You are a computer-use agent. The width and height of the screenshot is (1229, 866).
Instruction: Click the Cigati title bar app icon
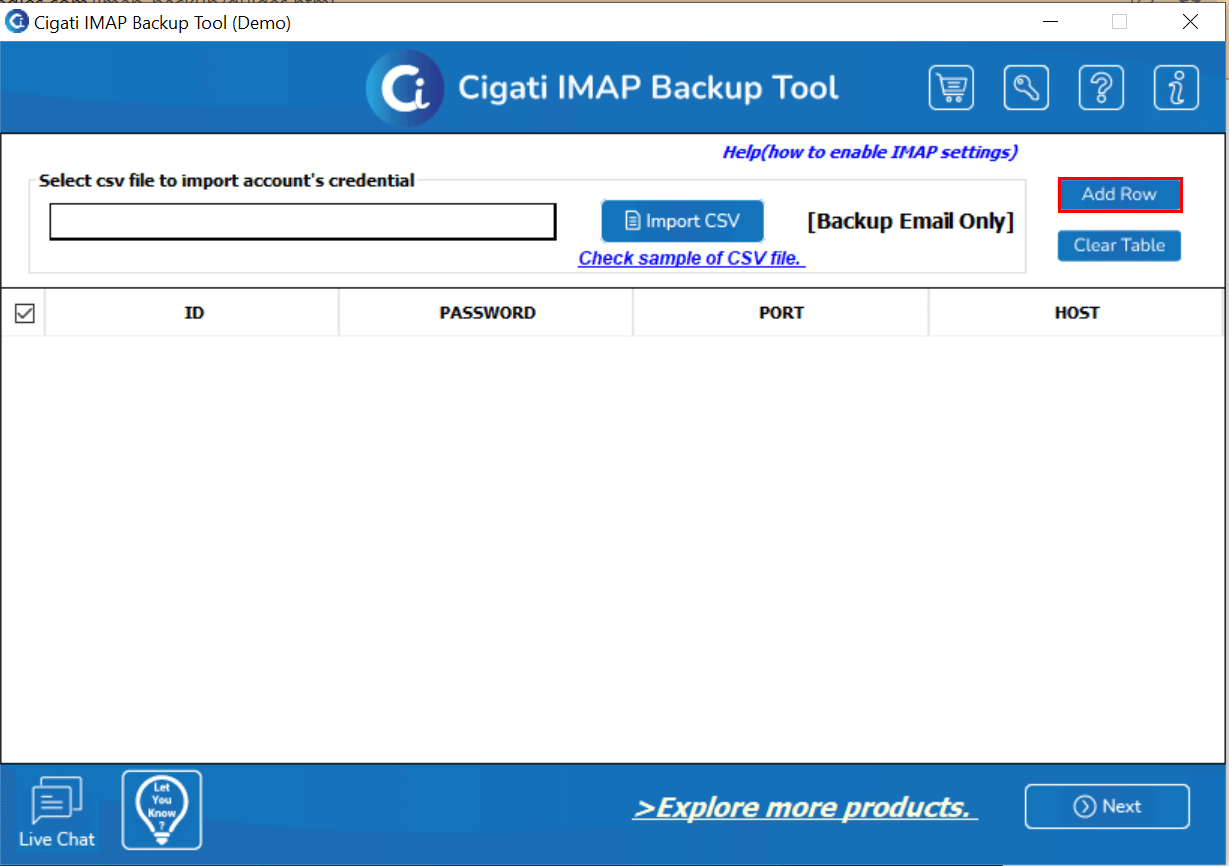click(16, 21)
